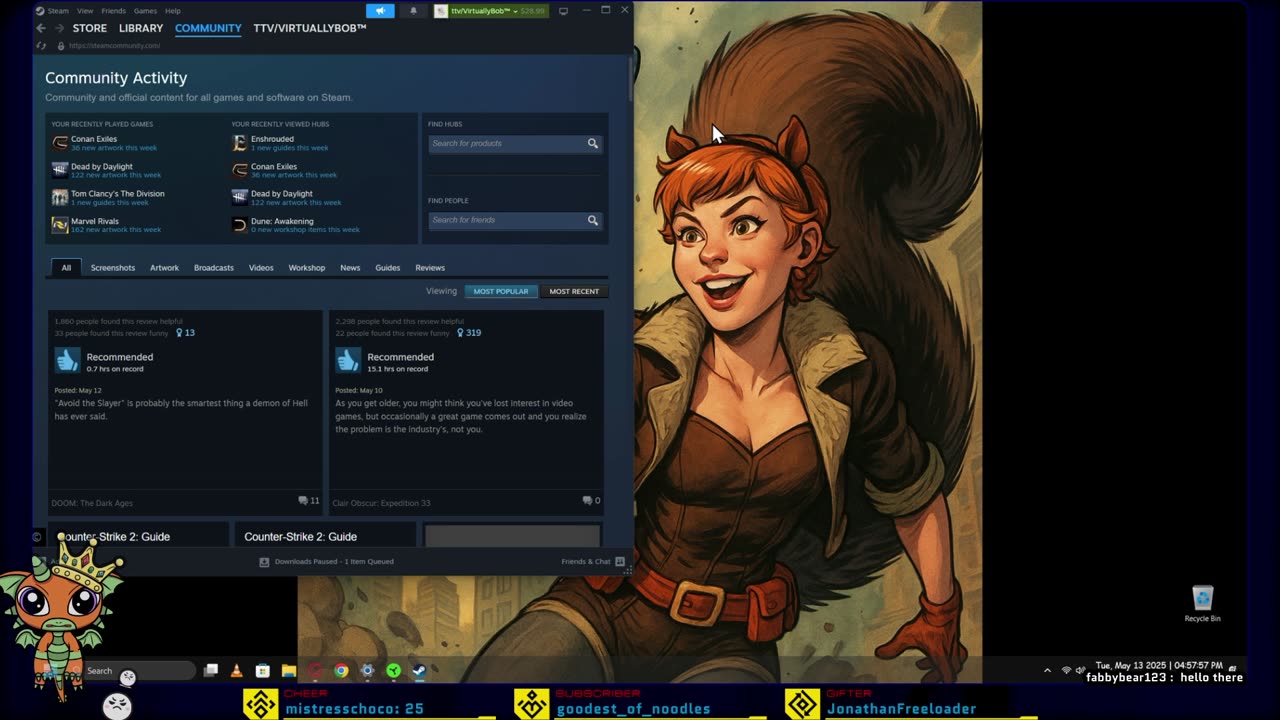Switch to the Videos tab
Image resolution: width=1280 pixels, height=720 pixels.
coord(261,268)
